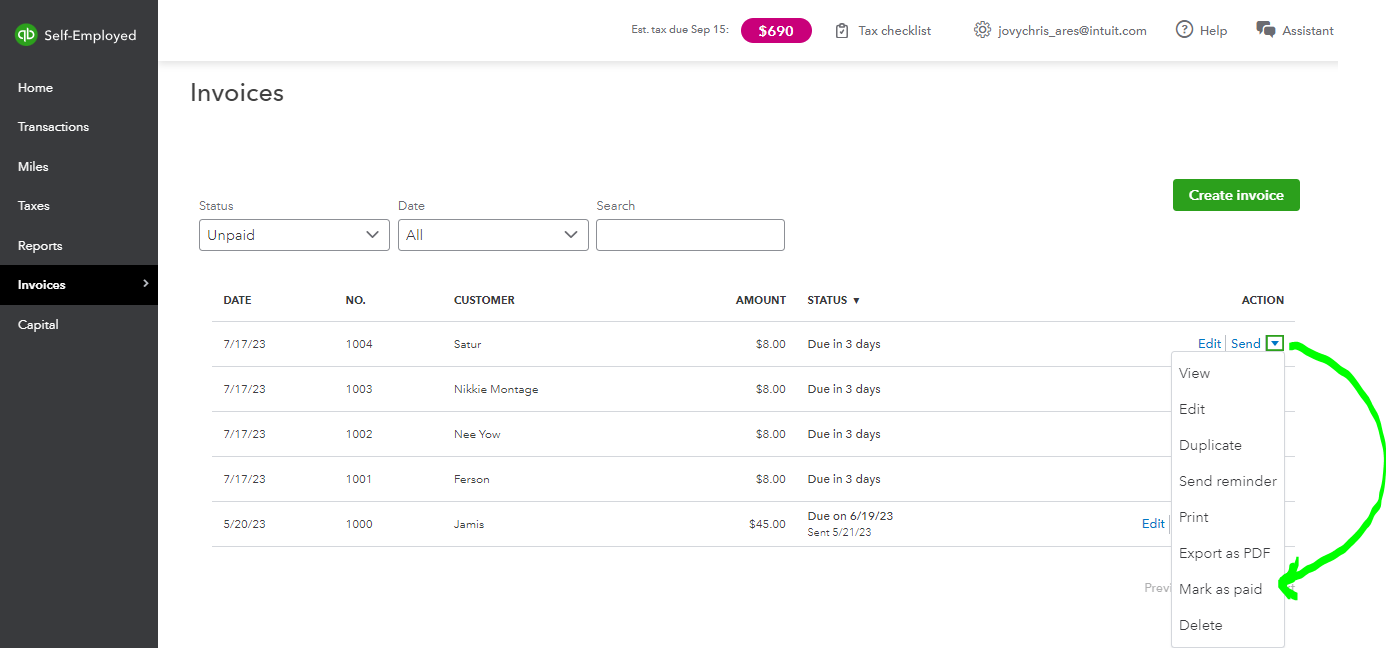Choose Export as PDF menu option
Viewport: 1386px width, 648px height.
pos(1224,553)
